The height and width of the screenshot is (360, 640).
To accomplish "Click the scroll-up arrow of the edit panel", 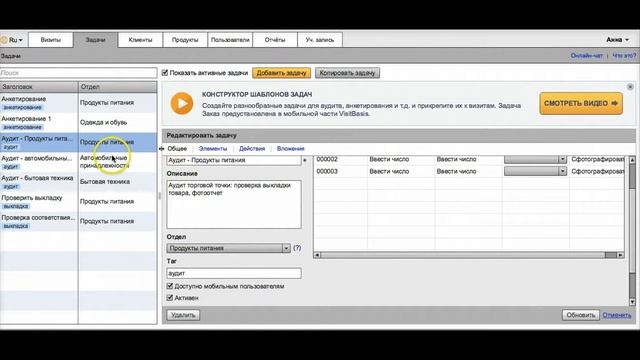I will pos(632,160).
